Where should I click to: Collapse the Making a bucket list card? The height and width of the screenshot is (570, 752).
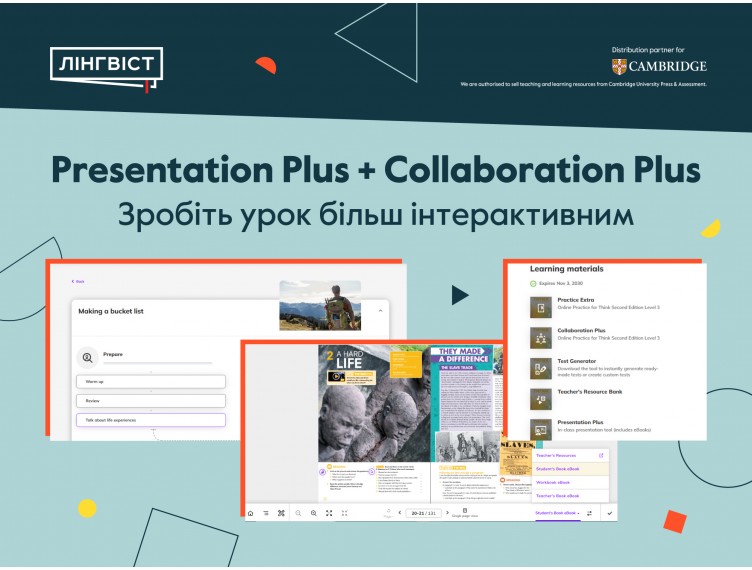pos(380,311)
